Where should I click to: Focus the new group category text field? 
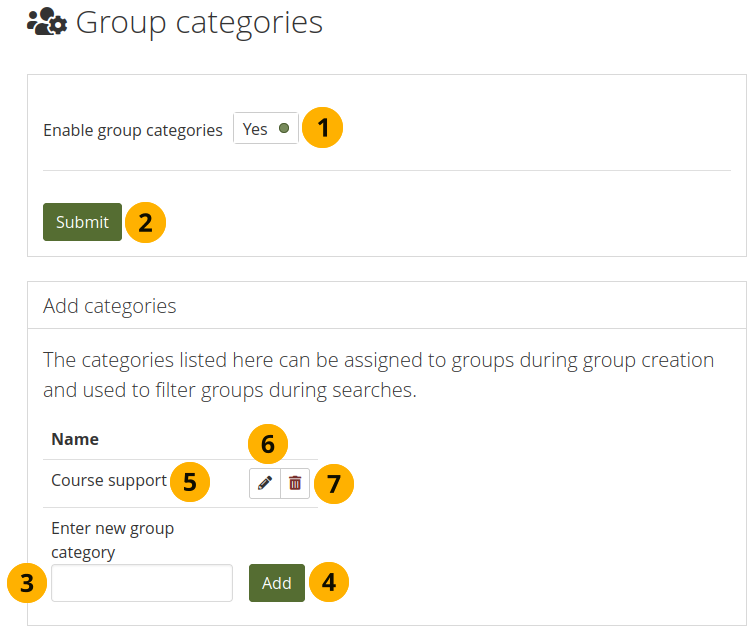coord(142,583)
